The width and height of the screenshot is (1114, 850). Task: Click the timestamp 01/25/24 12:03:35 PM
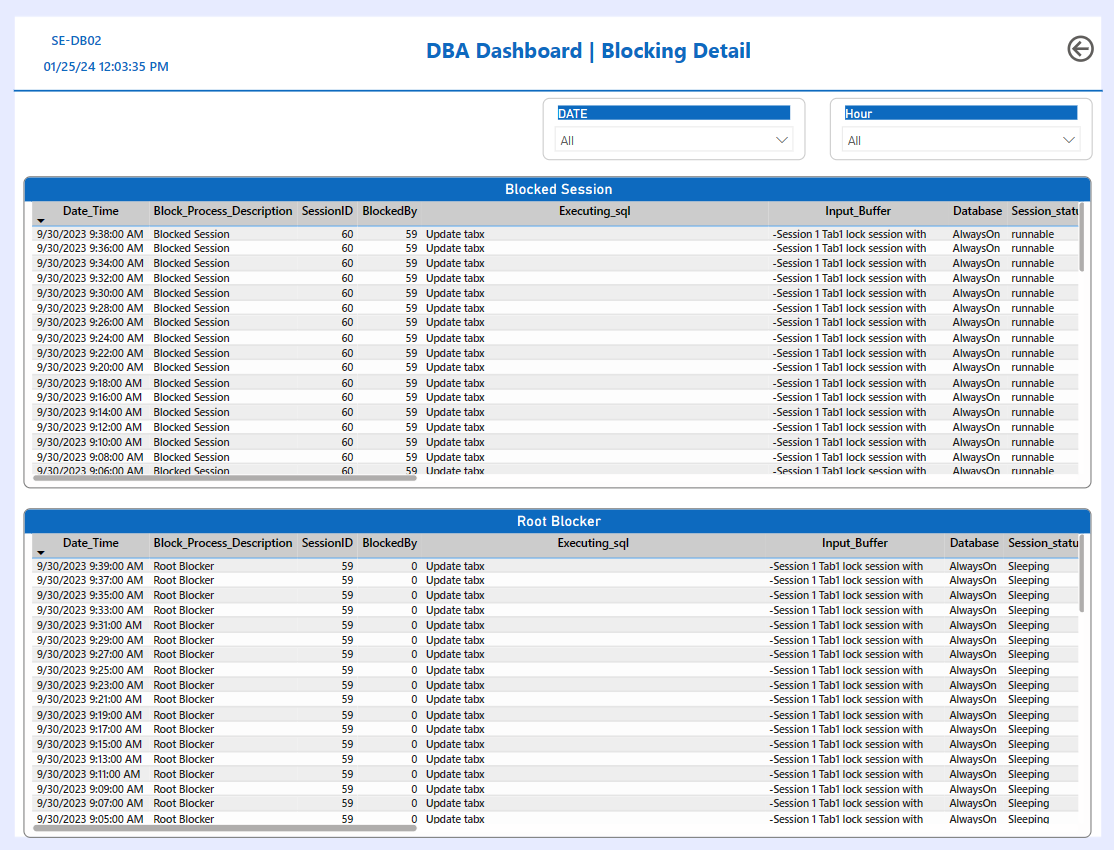(106, 67)
